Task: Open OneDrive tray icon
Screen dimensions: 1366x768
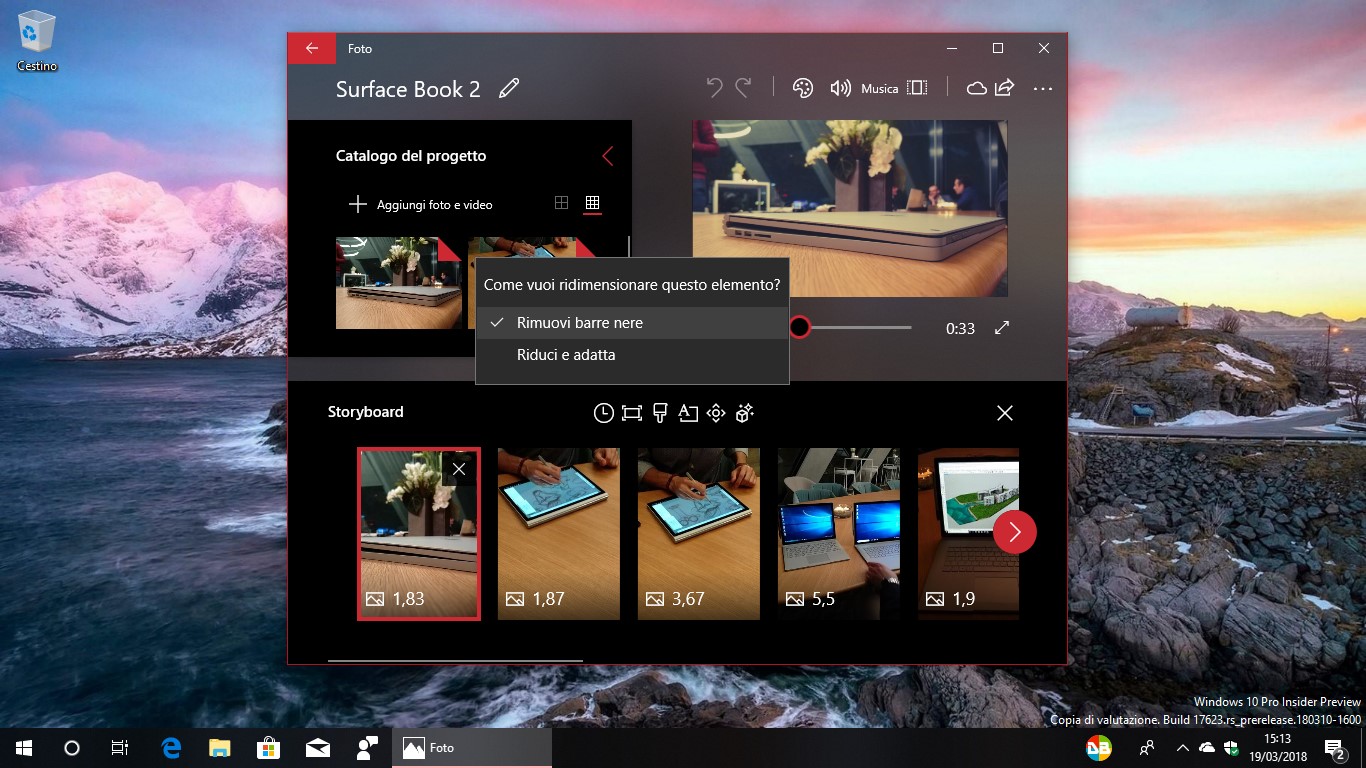Action: click(x=1207, y=747)
